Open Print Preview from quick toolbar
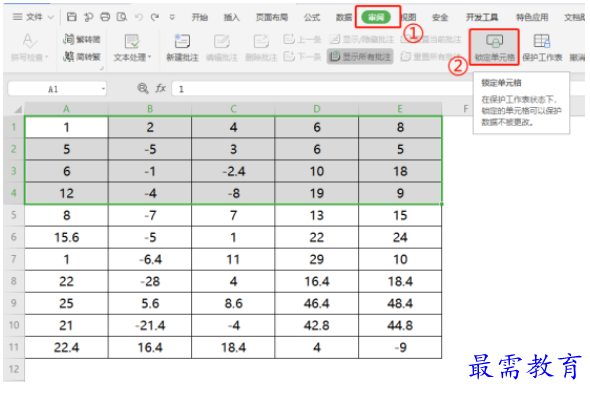Image resolution: width=590 pixels, height=398 pixels. click(122, 17)
